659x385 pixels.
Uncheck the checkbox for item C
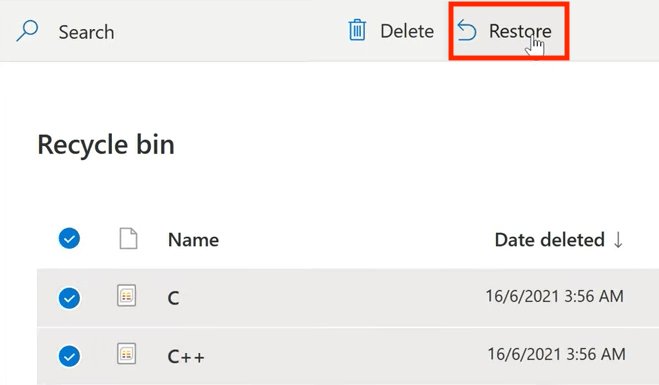[69, 298]
